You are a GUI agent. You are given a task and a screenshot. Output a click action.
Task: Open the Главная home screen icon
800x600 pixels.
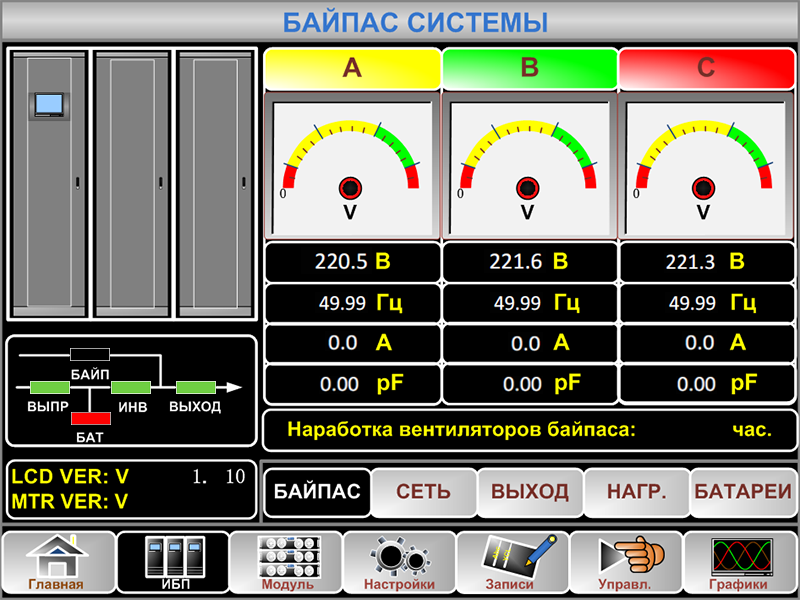(57, 563)
